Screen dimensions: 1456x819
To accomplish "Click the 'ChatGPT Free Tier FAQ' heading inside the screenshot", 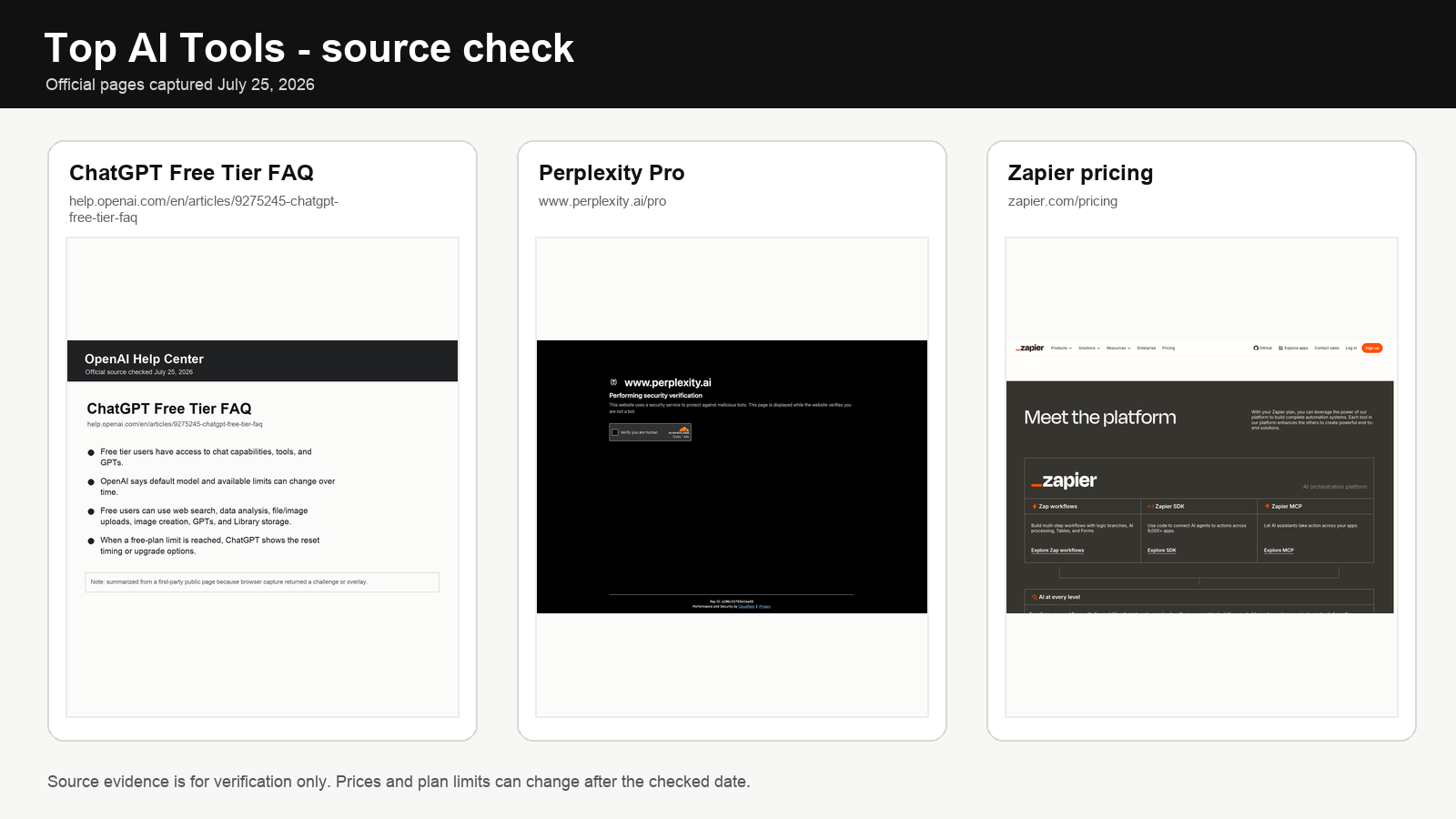I will coord(169,409).
